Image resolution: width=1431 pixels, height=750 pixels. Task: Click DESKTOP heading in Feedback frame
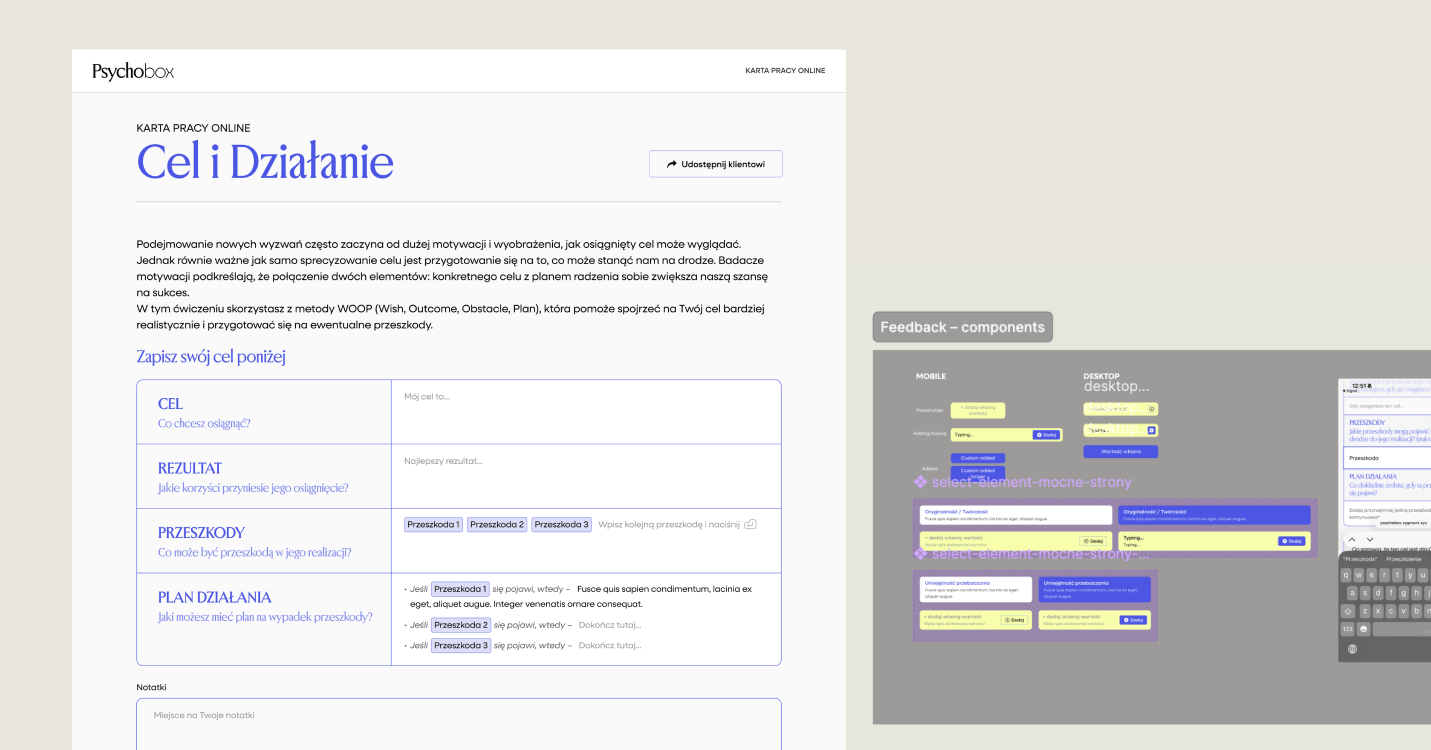tap(1102, 376)
